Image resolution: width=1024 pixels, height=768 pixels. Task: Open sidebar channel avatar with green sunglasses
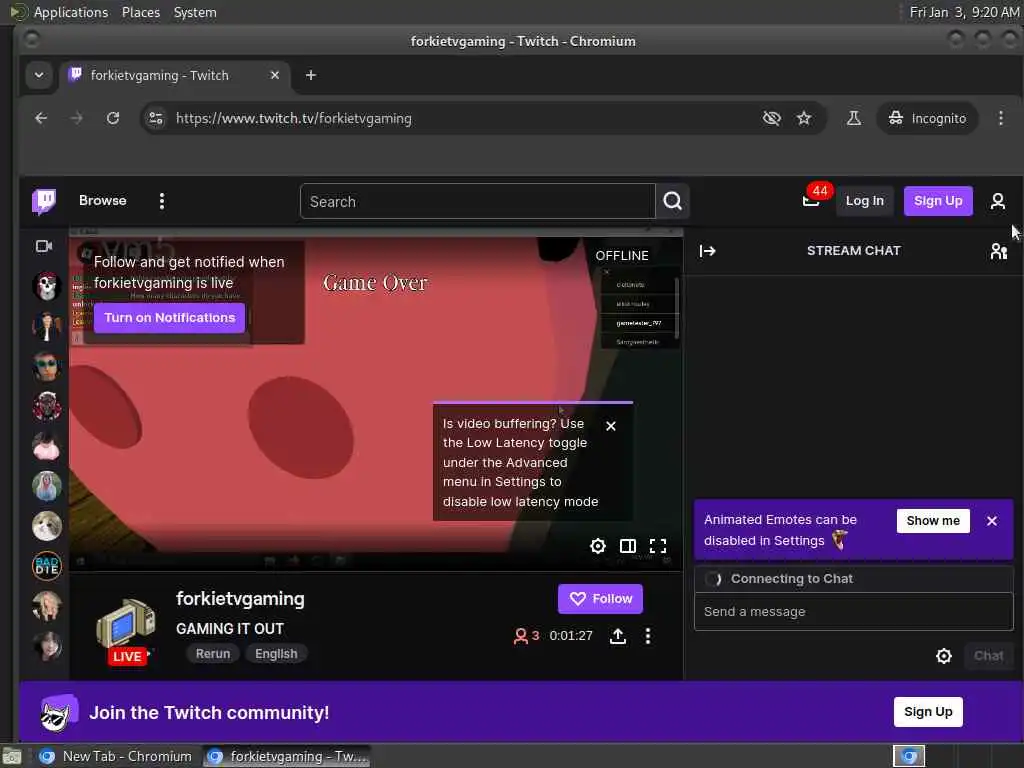47,366
